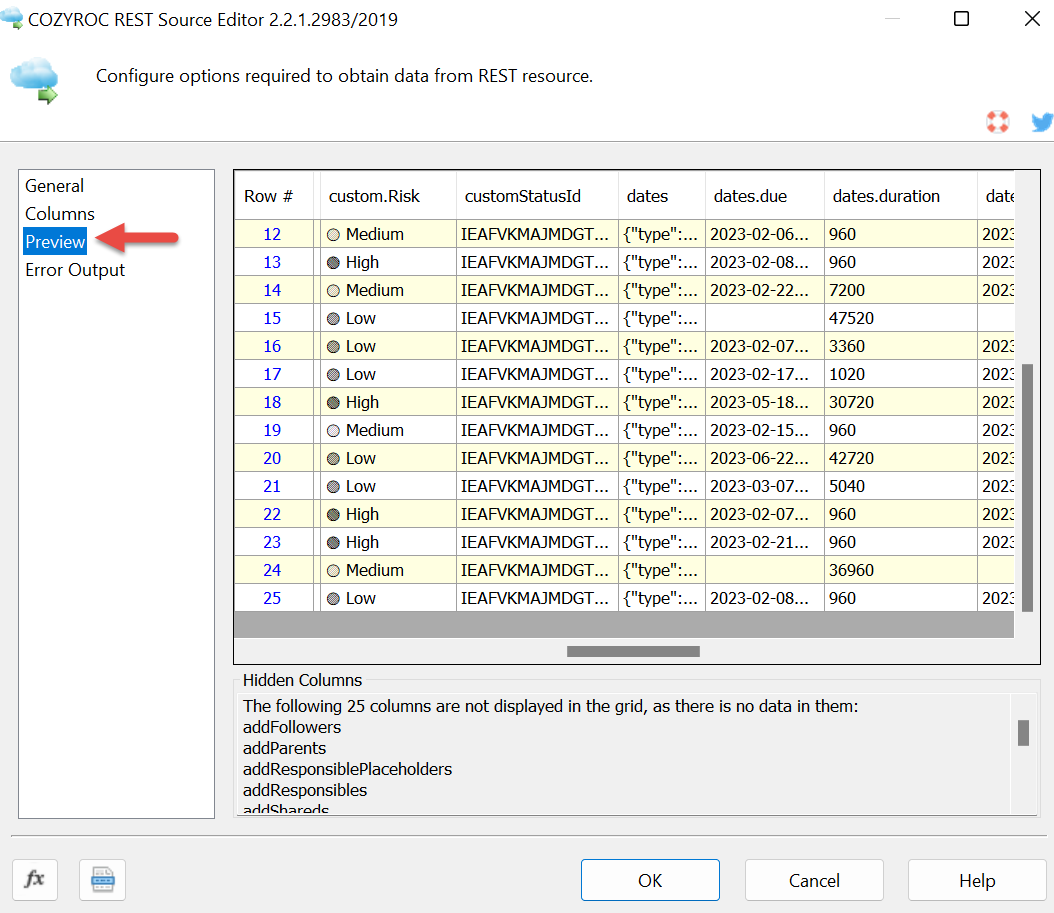1054x913 pixels.
Task: Open the script/document icon beside fx
Action: [x=103, y=880]
